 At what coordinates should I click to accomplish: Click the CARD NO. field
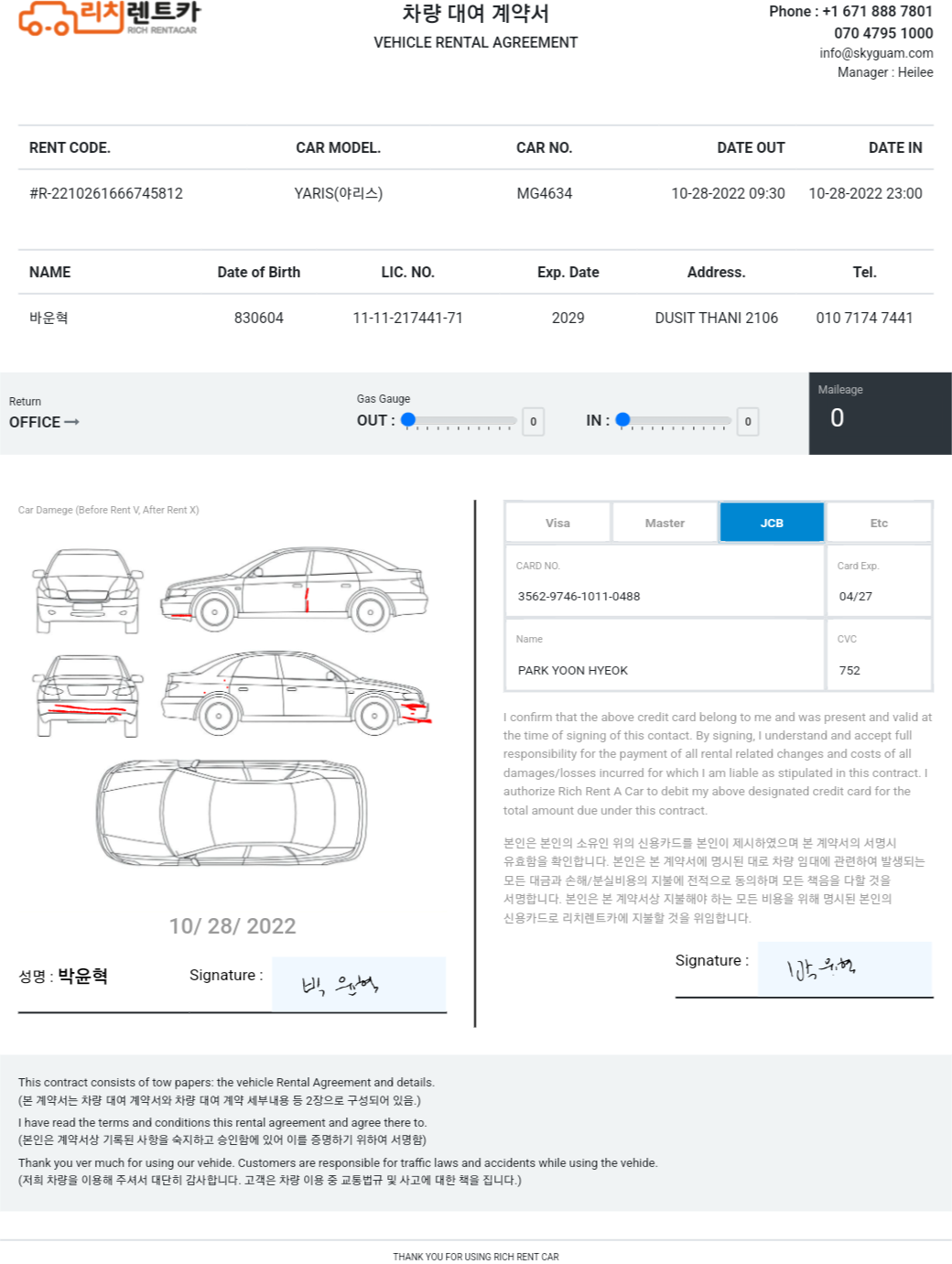click(x=665, y=580)
